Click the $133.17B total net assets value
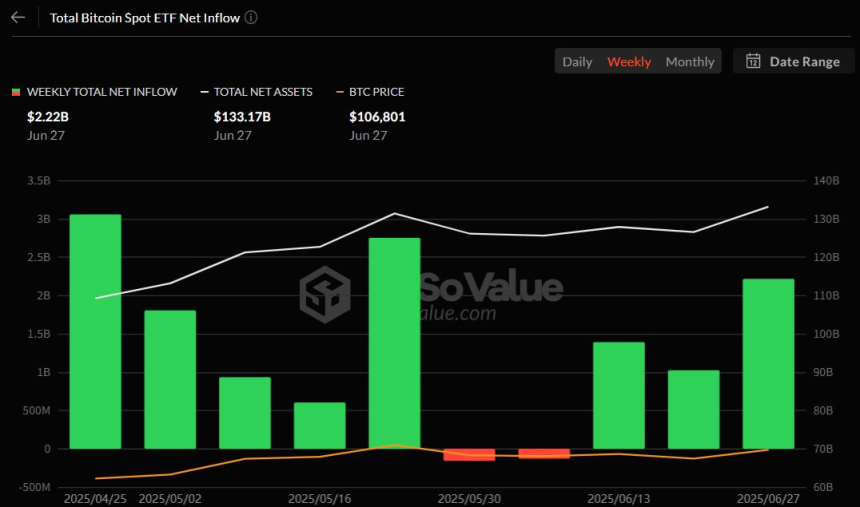 [x=242, y=117]
